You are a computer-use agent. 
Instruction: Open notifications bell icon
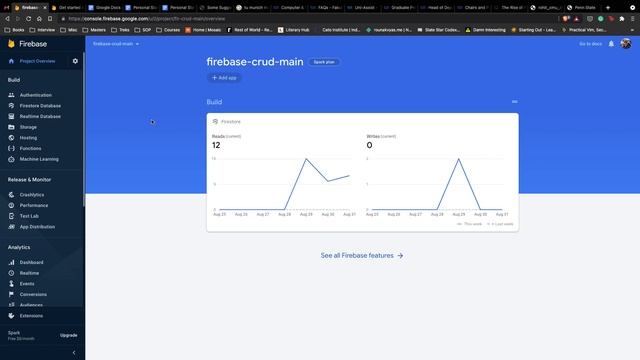(611, 44)
